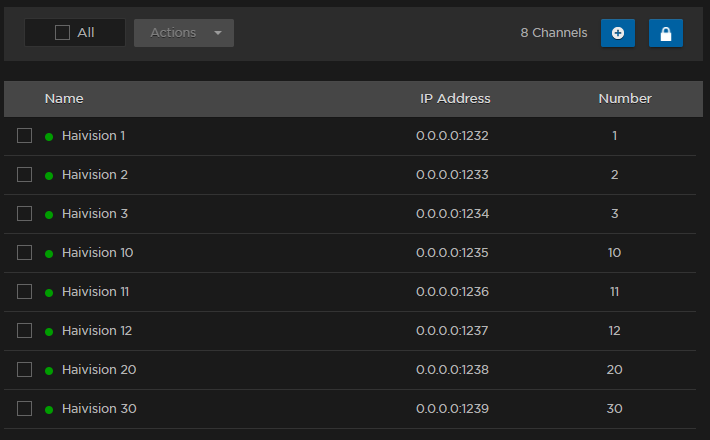Viewport: 710px width, 440px height.
Task: Click the green status dot for Haivision 12
Action: (49, 332)
